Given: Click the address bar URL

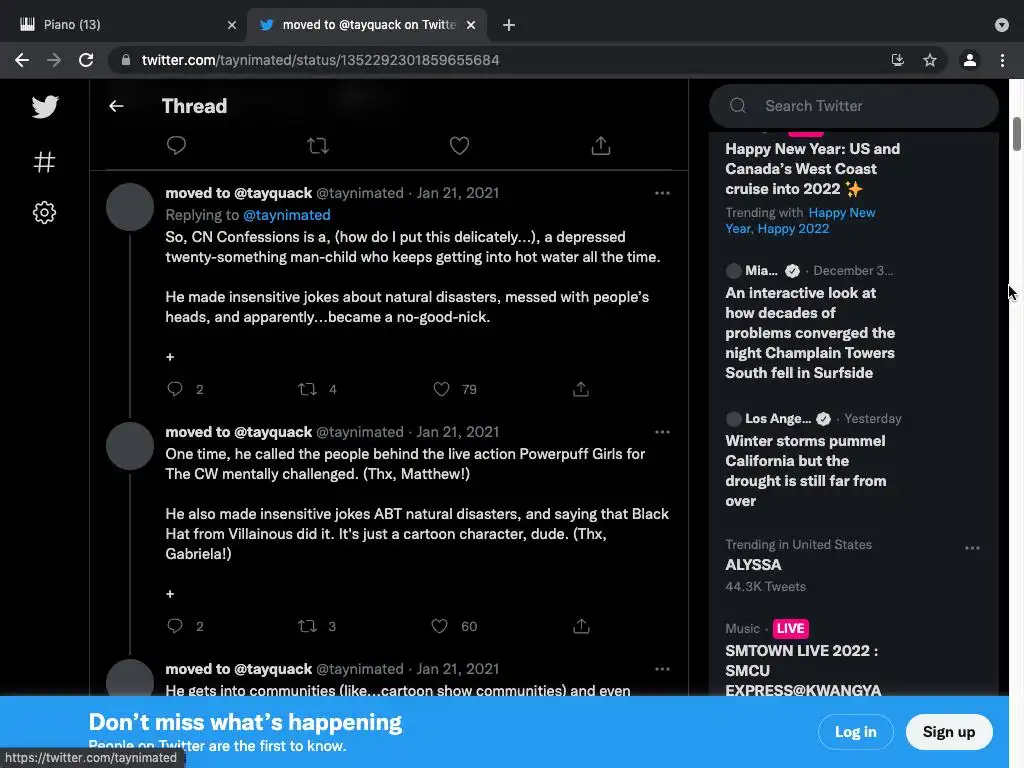Looking at the screenshot, I should [321, 60].
